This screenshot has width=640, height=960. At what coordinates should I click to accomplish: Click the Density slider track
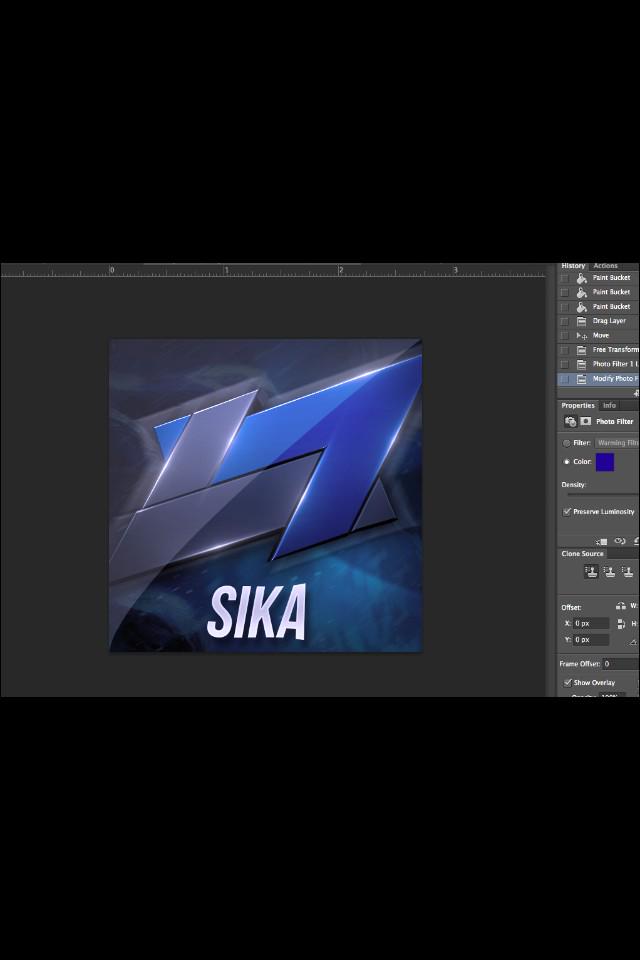pyautogui.click(x=603, y=494)
